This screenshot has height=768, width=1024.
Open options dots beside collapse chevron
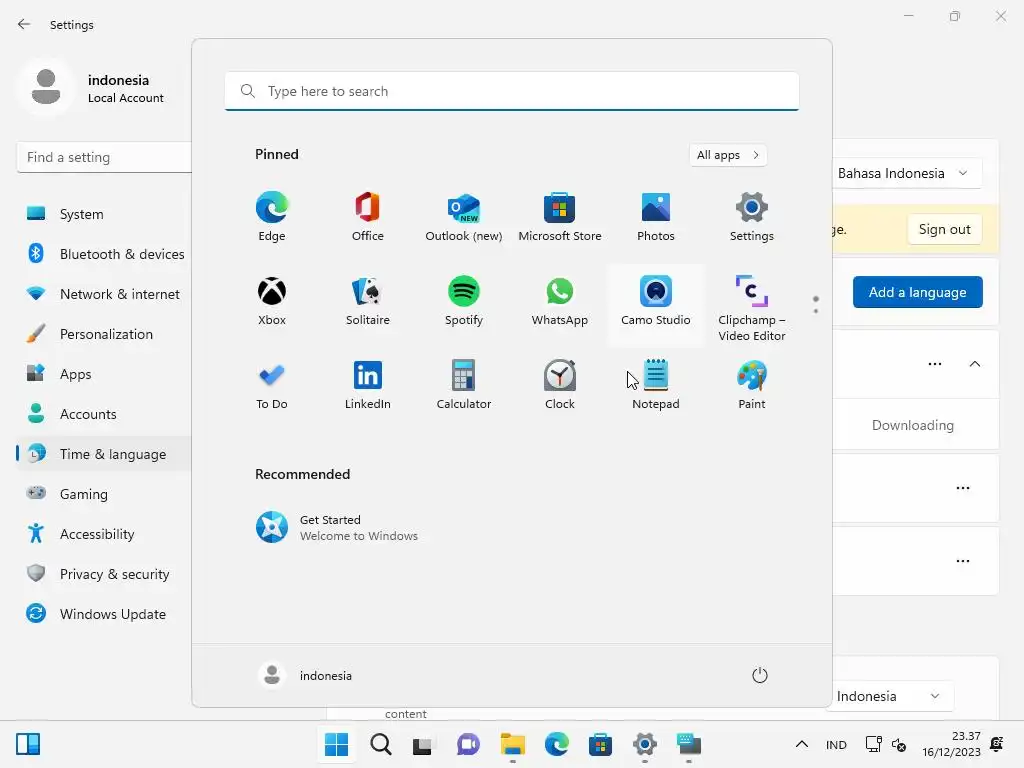935,364
